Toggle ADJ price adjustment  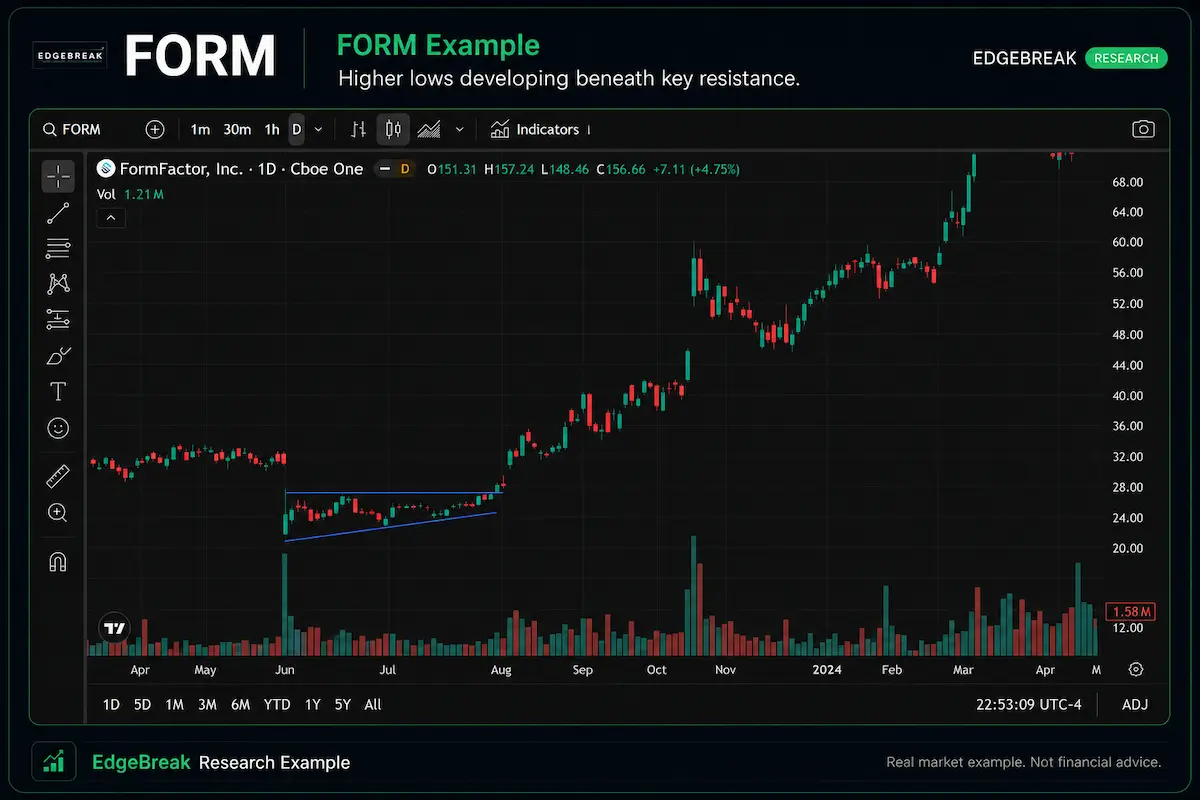pos(1135,704)
